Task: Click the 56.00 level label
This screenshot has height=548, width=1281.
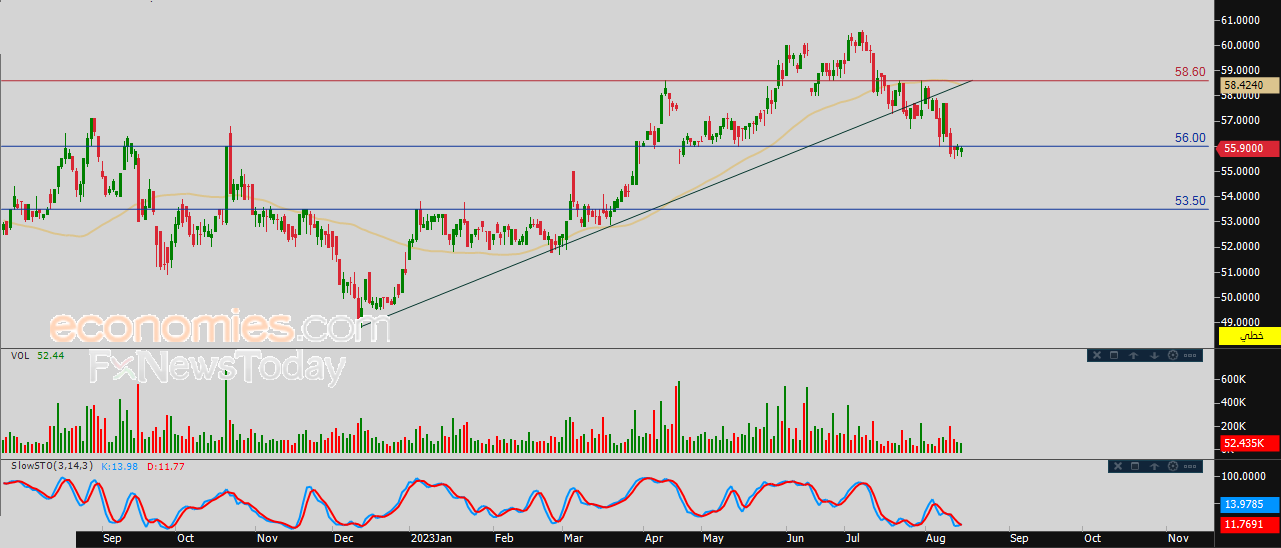Action: coord(1190,138)
